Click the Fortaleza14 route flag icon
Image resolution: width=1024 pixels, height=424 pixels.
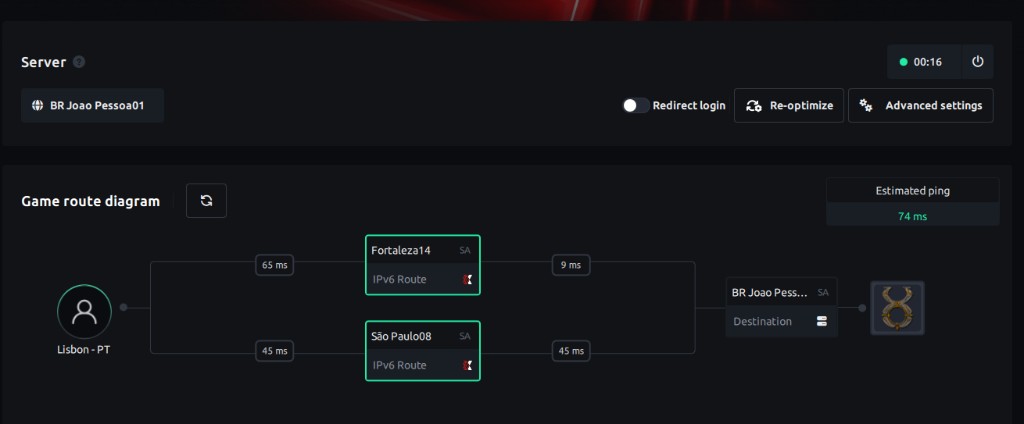pyautogui.click(x=468, y=280)
